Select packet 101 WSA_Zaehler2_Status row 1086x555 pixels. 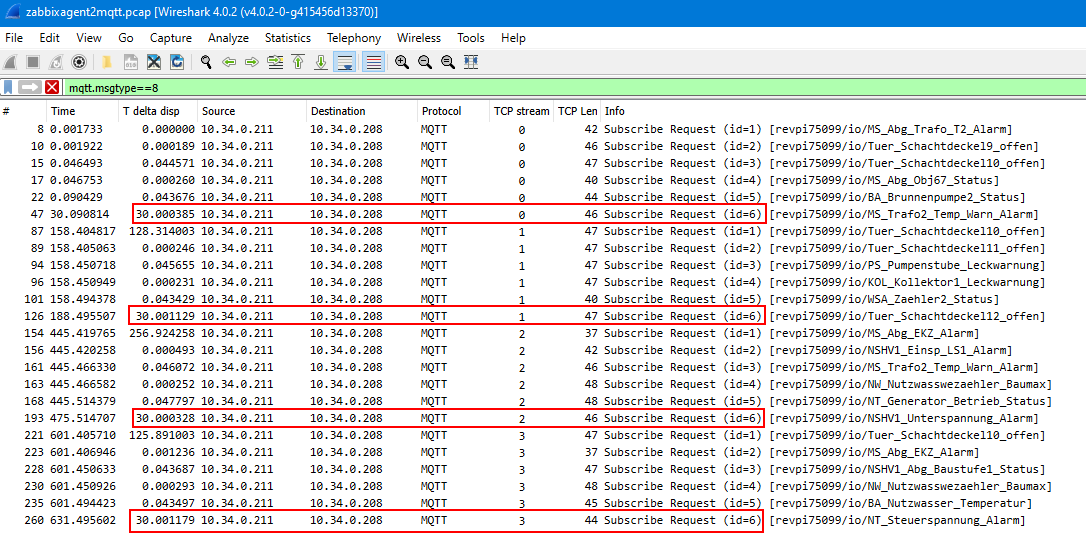(x=543, y=299)
